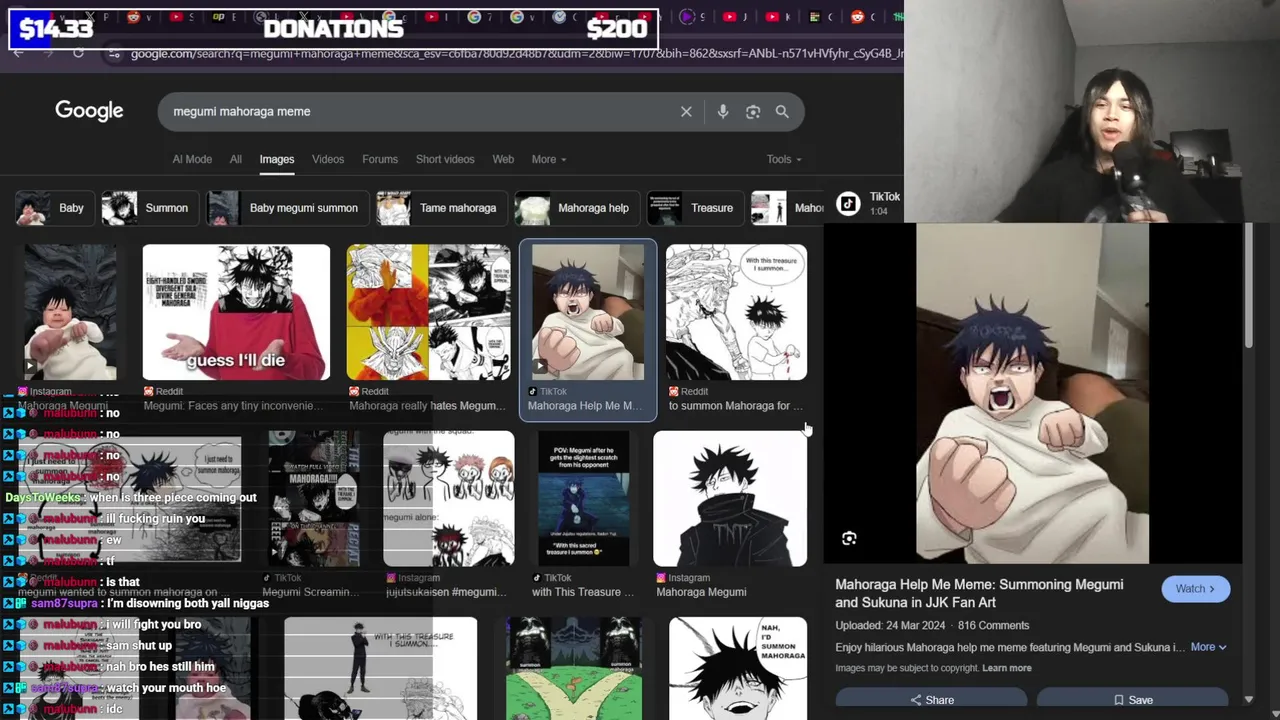This screenshot has width=1280, height=720.
Task: Start voice search with microphone icon
Action: (x=723, y=112)
